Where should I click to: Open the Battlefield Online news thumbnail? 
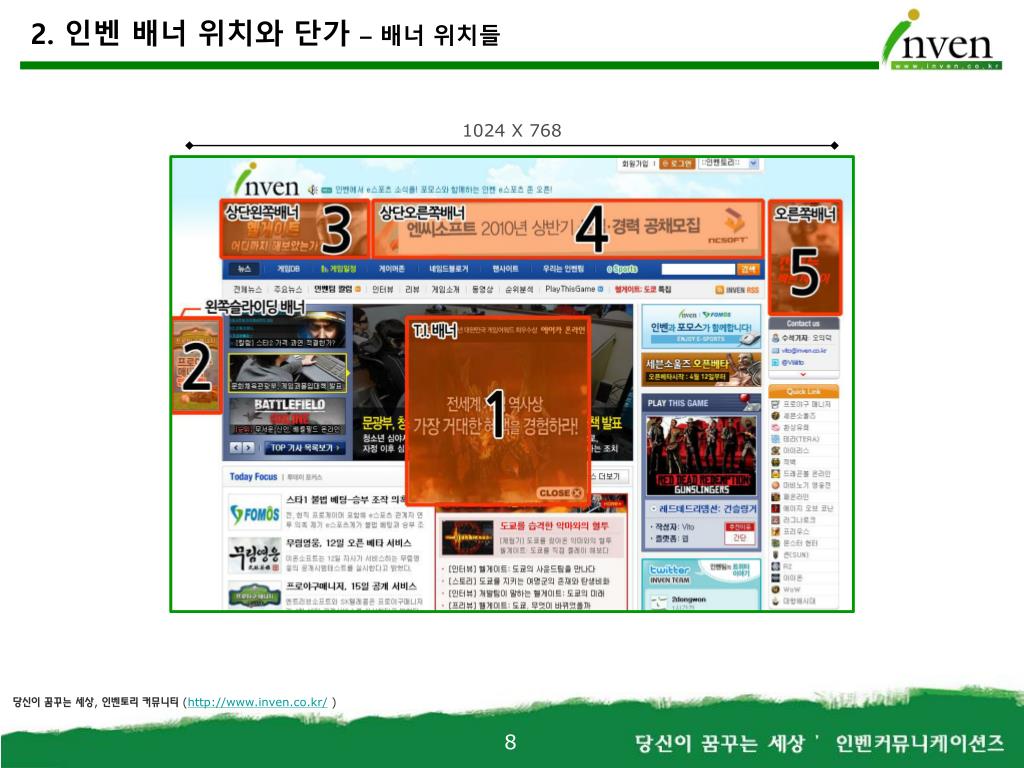pos(287,415)
